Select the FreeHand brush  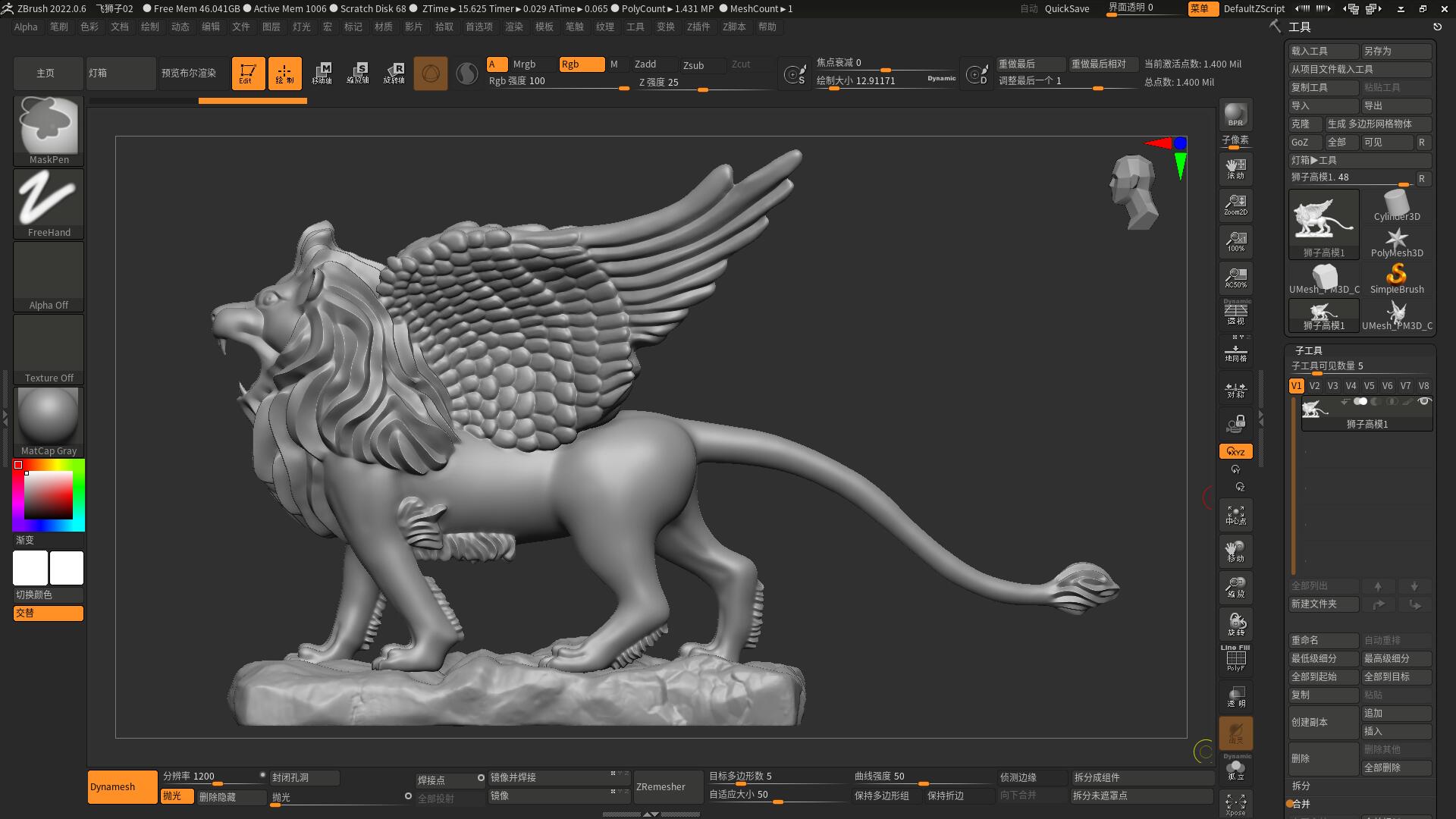point(48,201)
